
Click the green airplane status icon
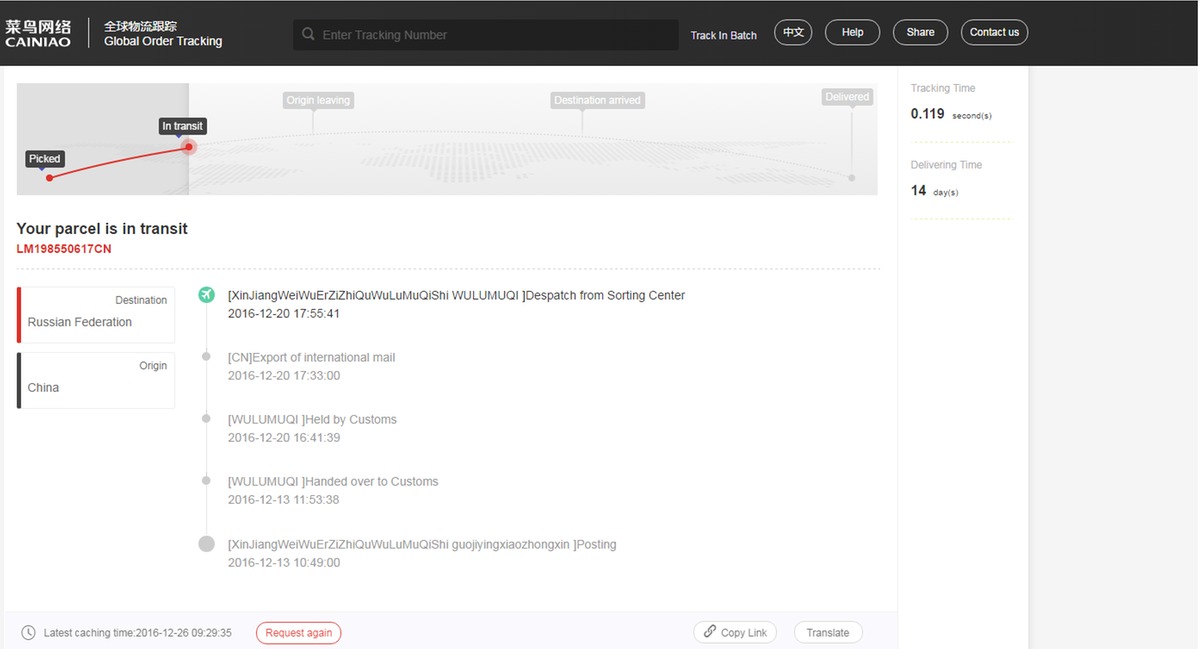pyautogui.click(x=207, y=295)
